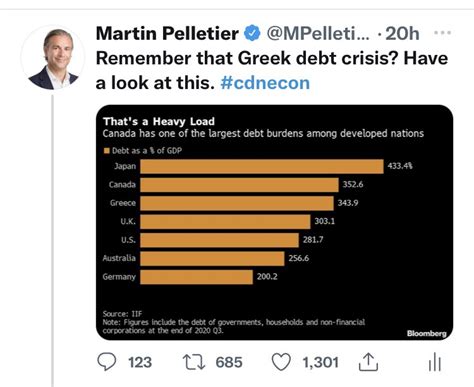474x387 pixels.
Task: Open Martin Pelletier's profile photo
Action: pyautogui.click(x=53, y=58)
